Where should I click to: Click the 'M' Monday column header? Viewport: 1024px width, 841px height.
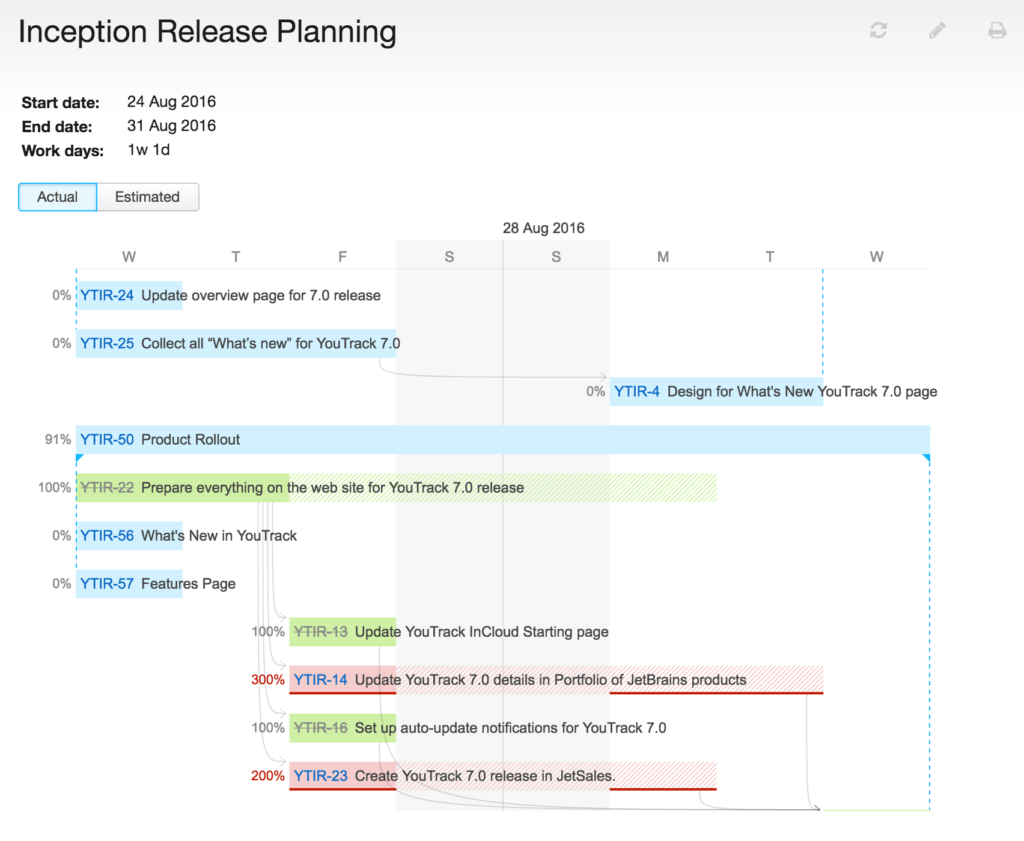point(663,257)
